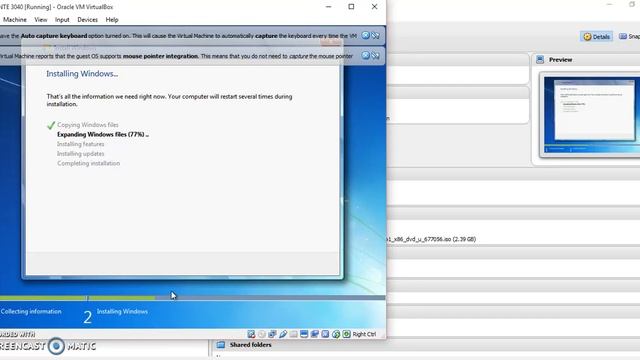The width and height of the screenshot is (640, 360).
Task: Click 'Expanding Windows files (77%)' step
Action: 103,134
